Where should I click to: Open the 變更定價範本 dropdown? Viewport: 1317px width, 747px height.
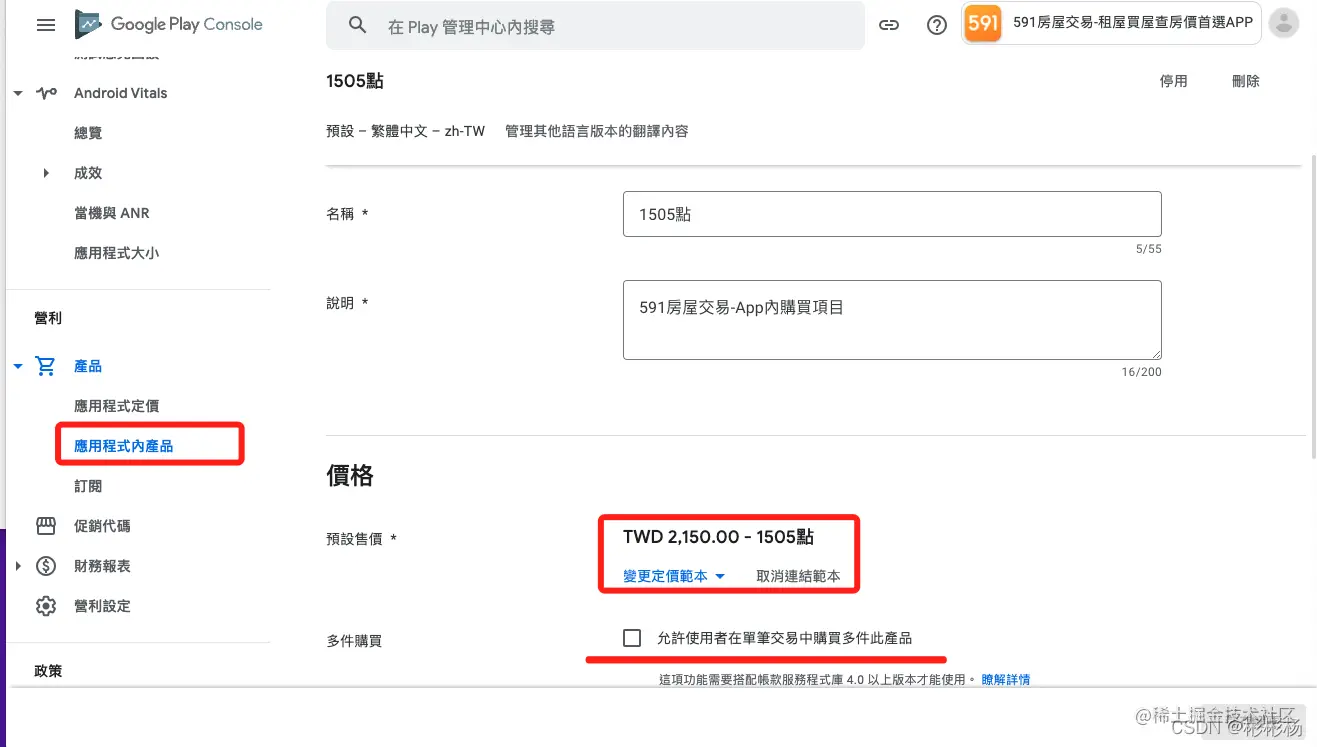(674, 576)
